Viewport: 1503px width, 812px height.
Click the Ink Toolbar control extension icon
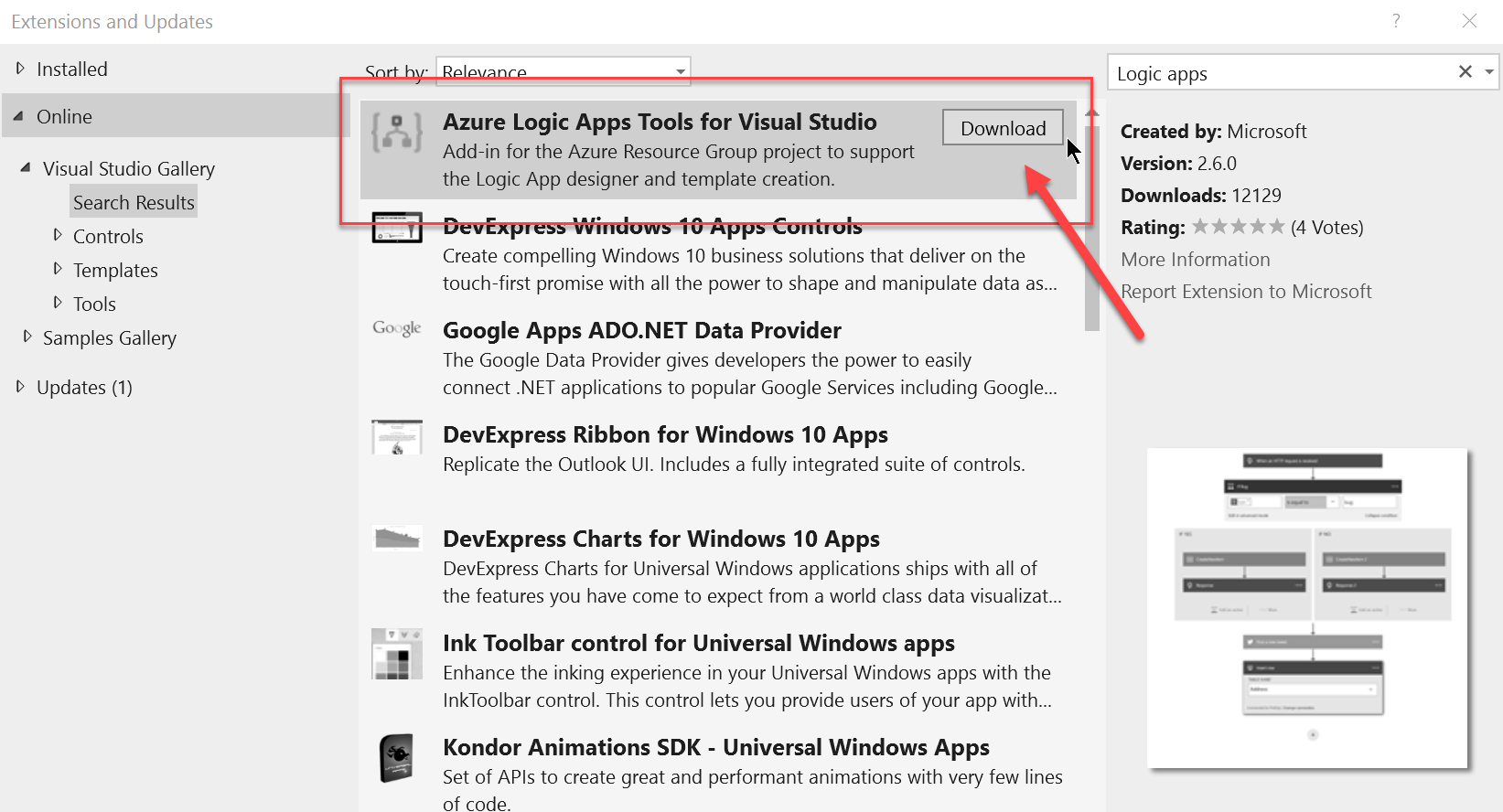coord(397,653)
